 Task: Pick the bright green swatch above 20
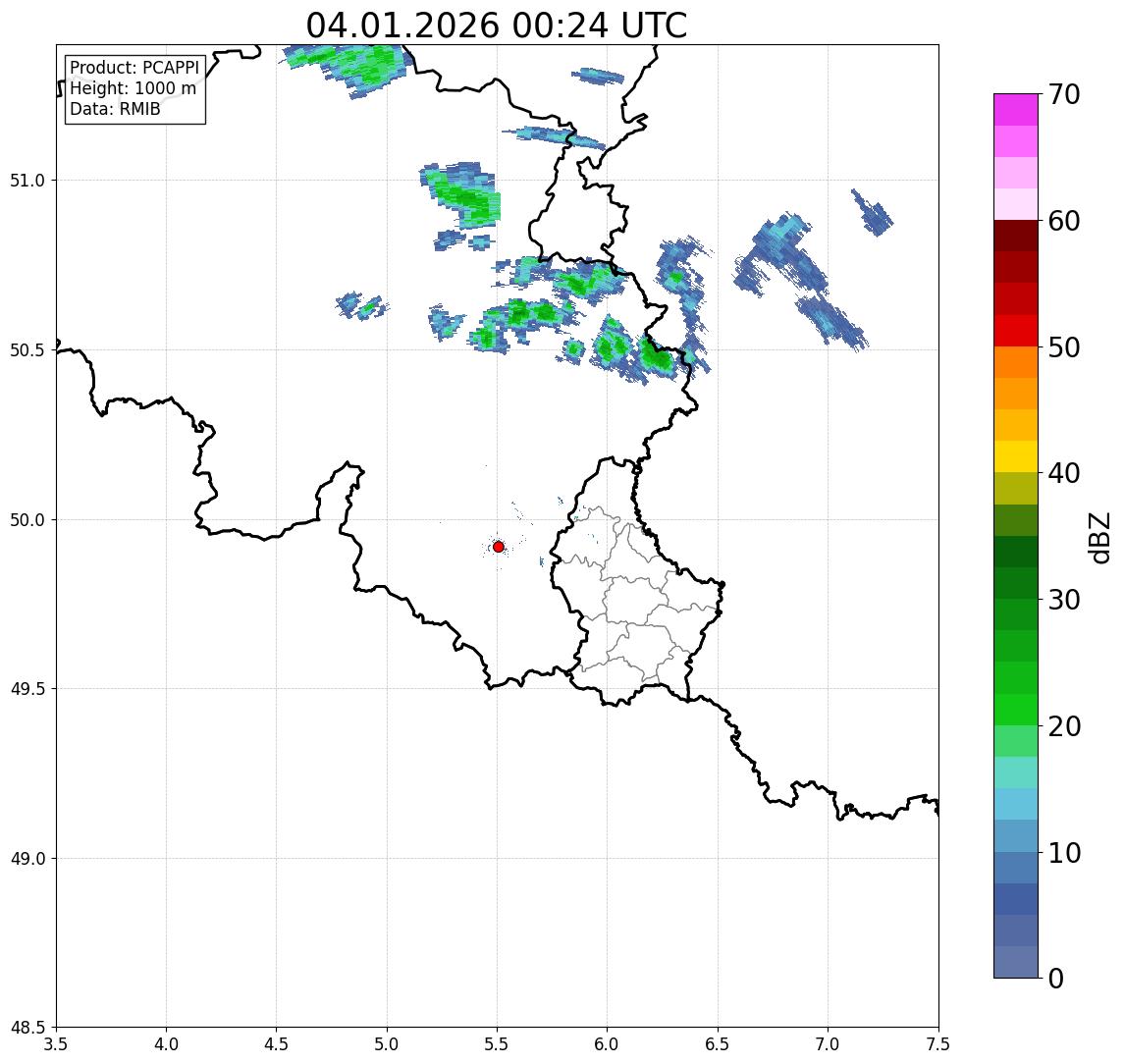[x=1016, y=709]
